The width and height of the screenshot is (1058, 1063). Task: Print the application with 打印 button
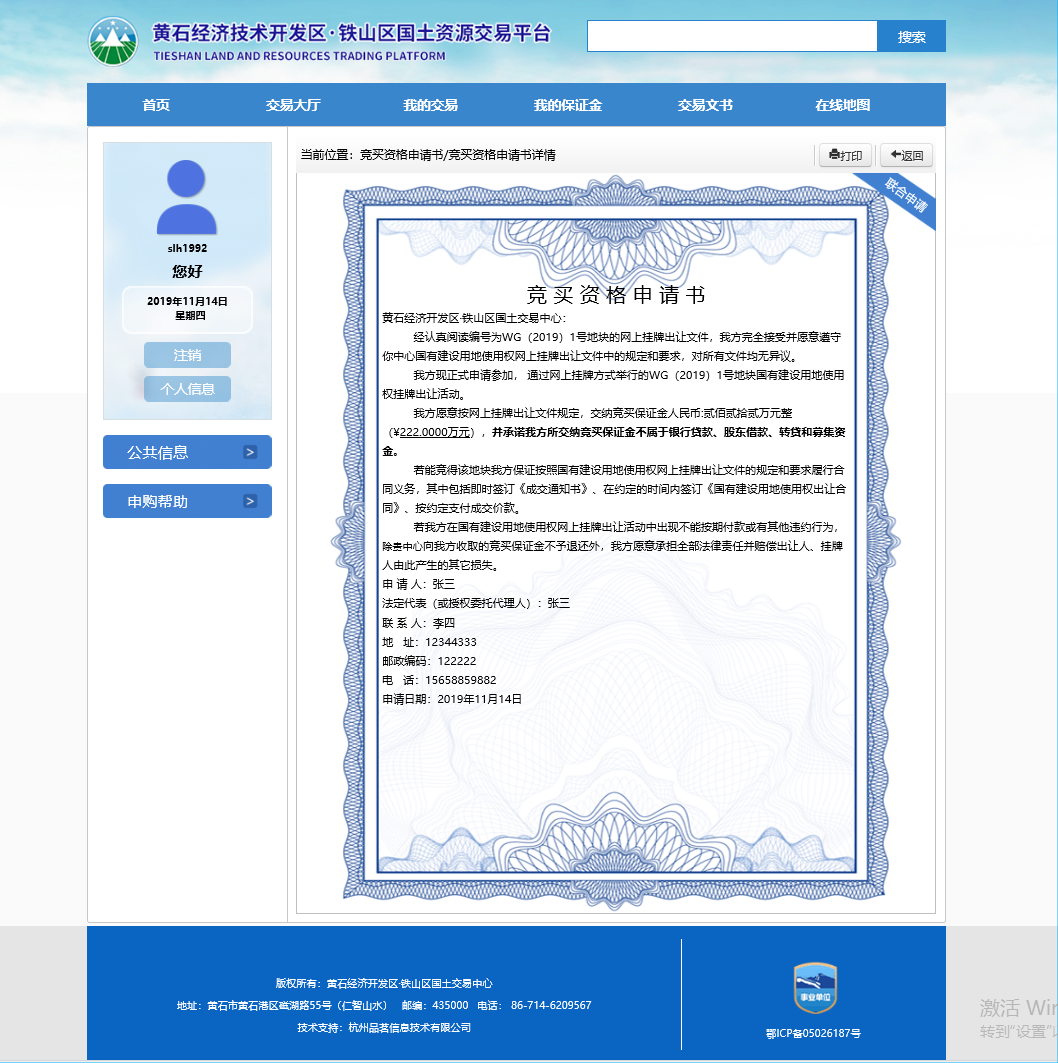846,155
